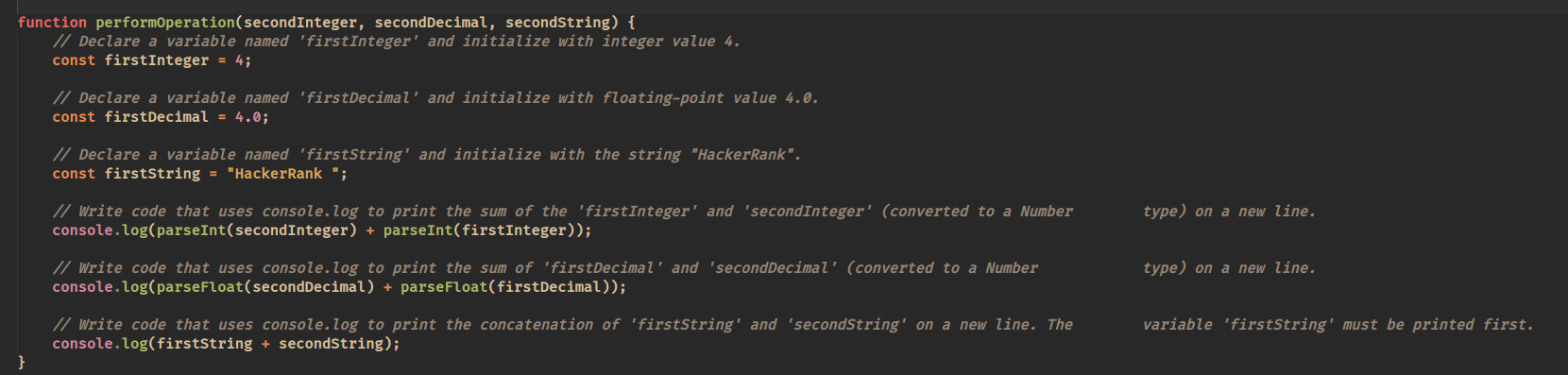Click the firstInteger variable declaration

tap(157, 60)
